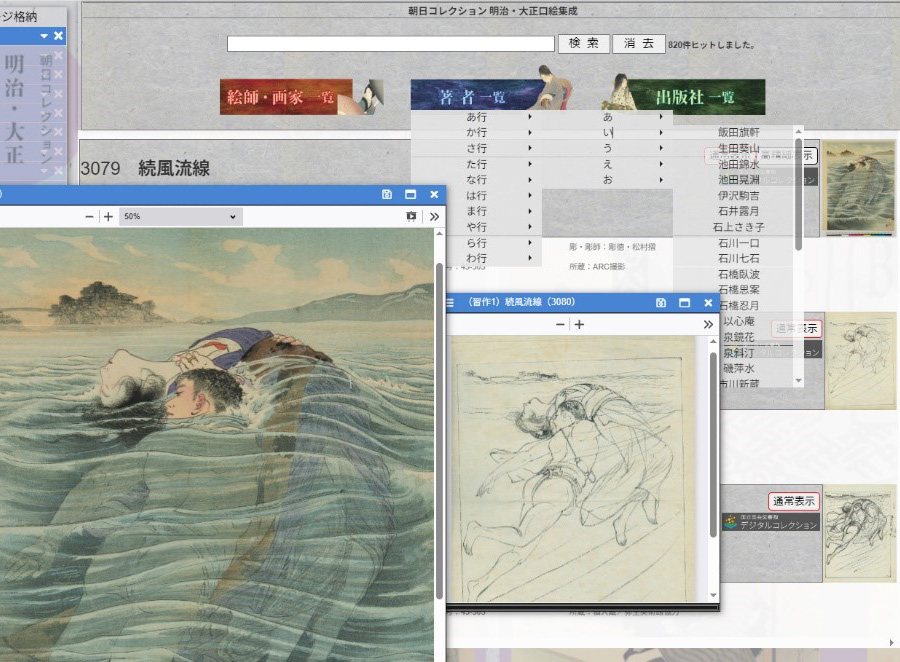Viewport: 900px width, 662px height.
Task: Zoom out the 3080 sketch viewer
Action: pyautogui.click(x=560, y=324)
